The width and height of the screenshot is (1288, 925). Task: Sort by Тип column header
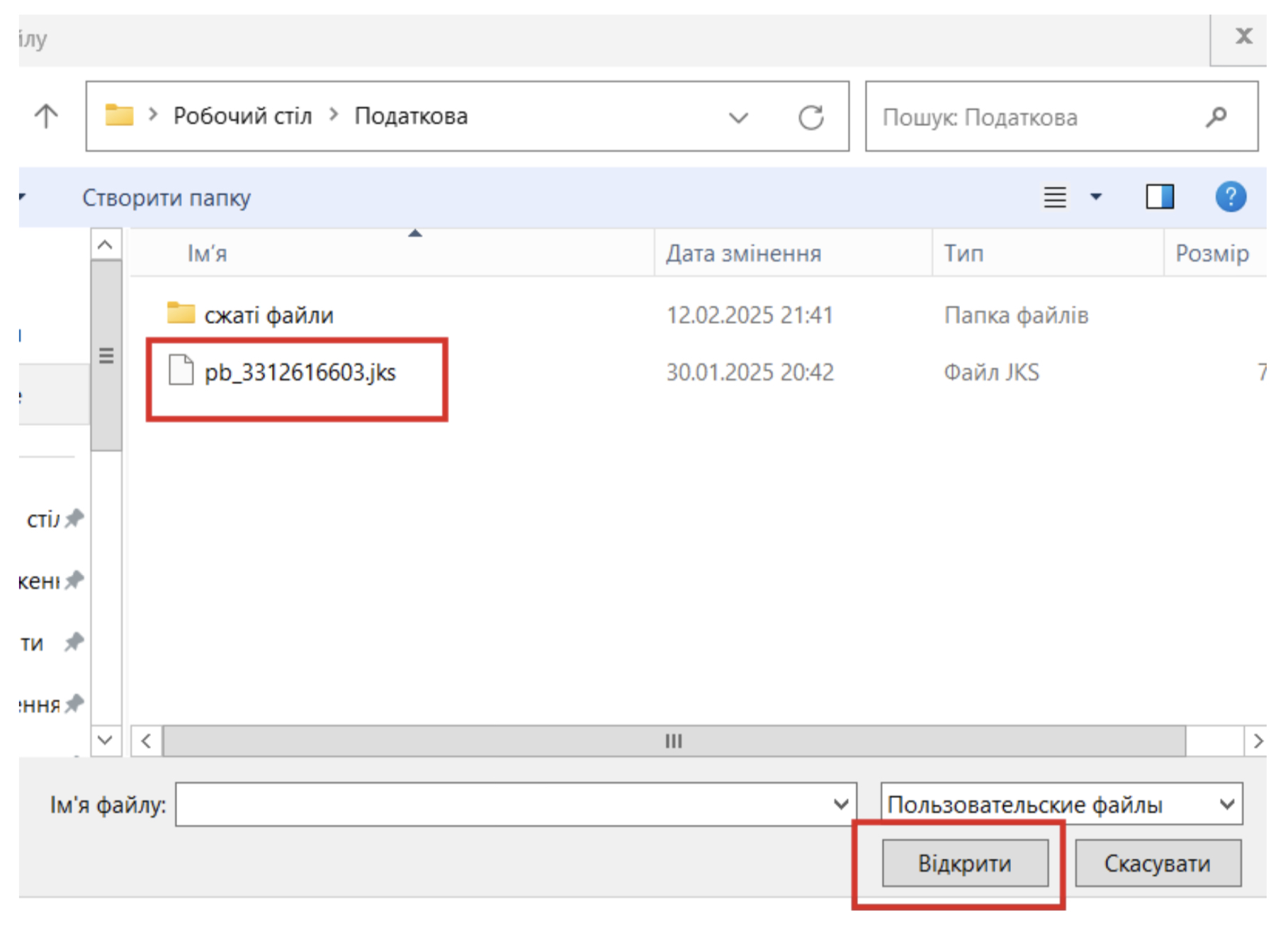964,254
